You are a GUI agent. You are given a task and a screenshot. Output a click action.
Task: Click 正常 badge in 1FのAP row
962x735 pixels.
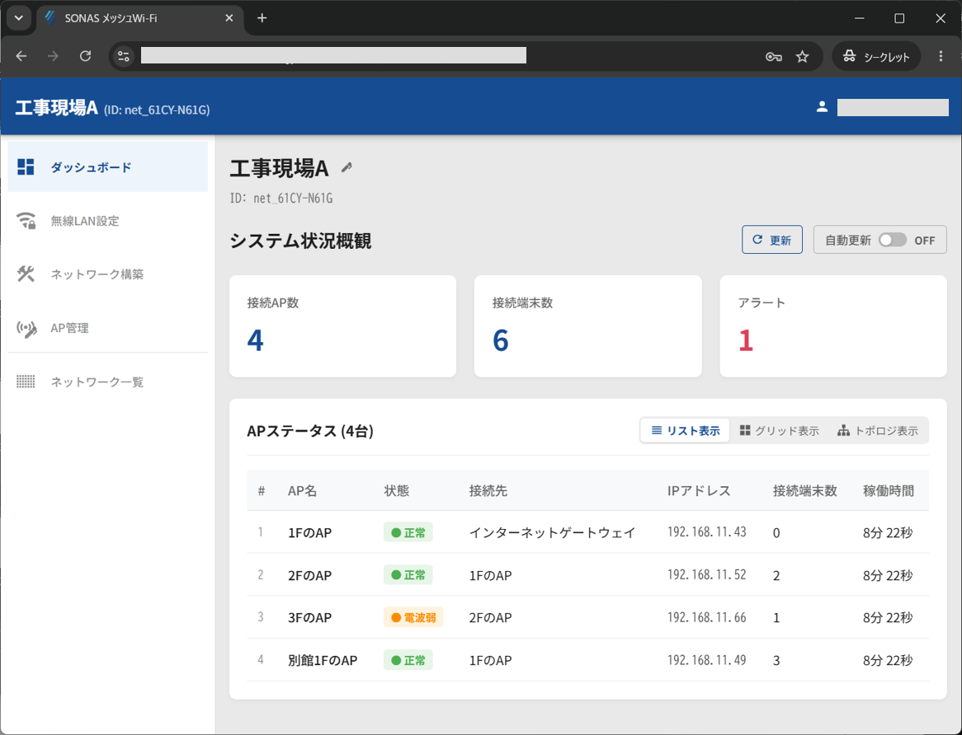tap(408, 533)
